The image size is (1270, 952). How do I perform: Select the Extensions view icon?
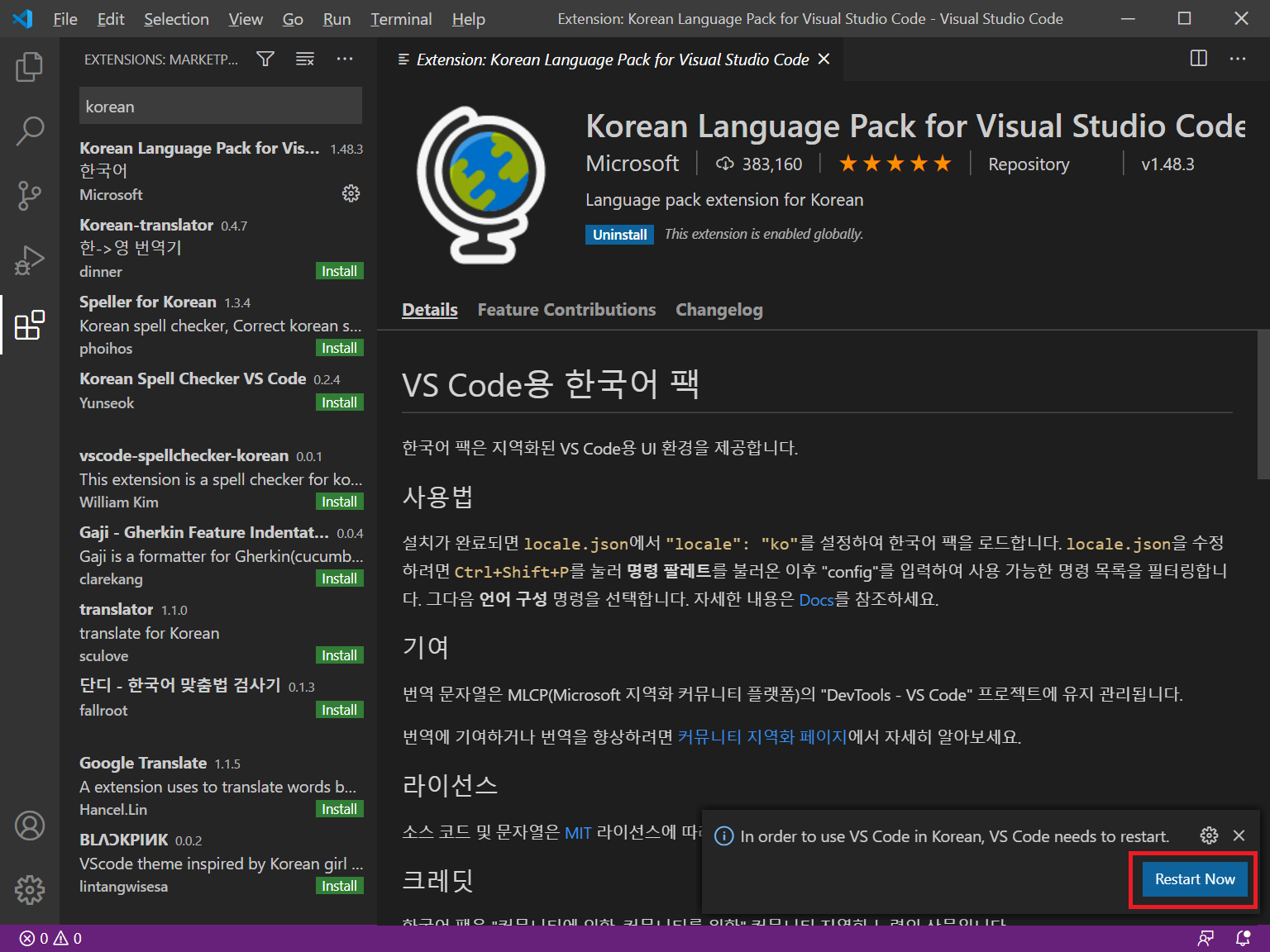(30, 325)
